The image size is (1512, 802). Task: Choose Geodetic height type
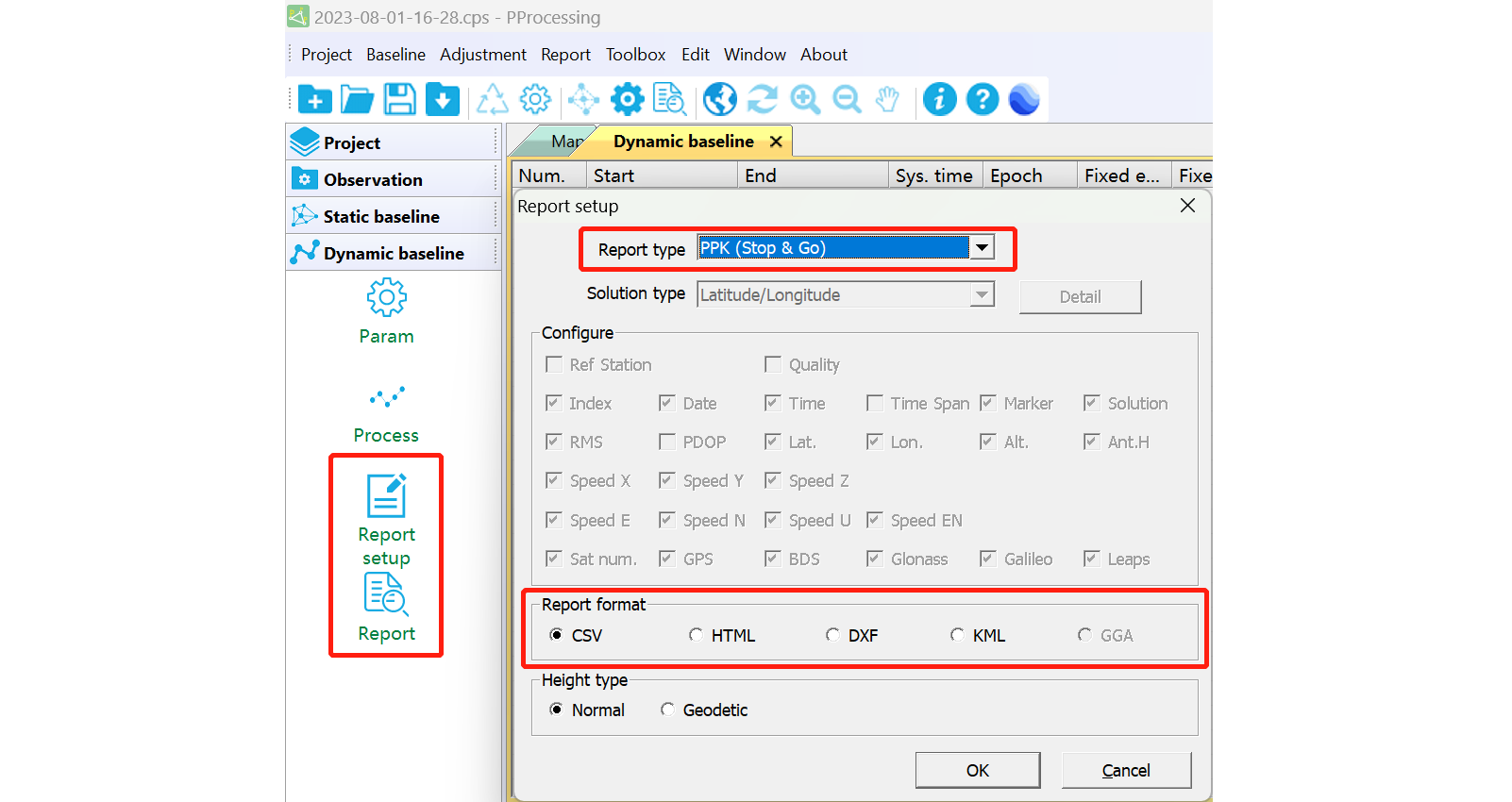(667, 710)
